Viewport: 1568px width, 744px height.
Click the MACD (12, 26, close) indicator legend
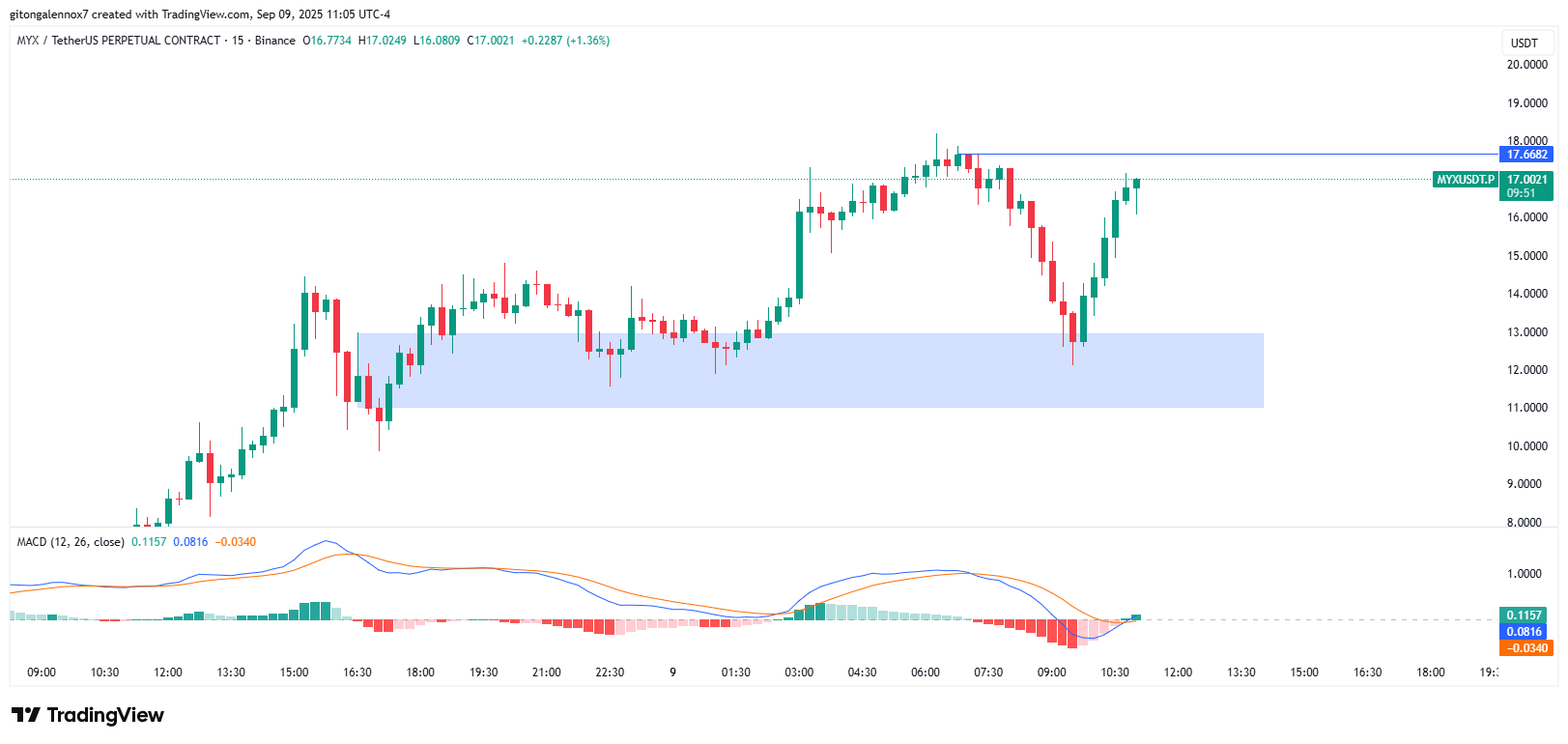pos(71,542)
